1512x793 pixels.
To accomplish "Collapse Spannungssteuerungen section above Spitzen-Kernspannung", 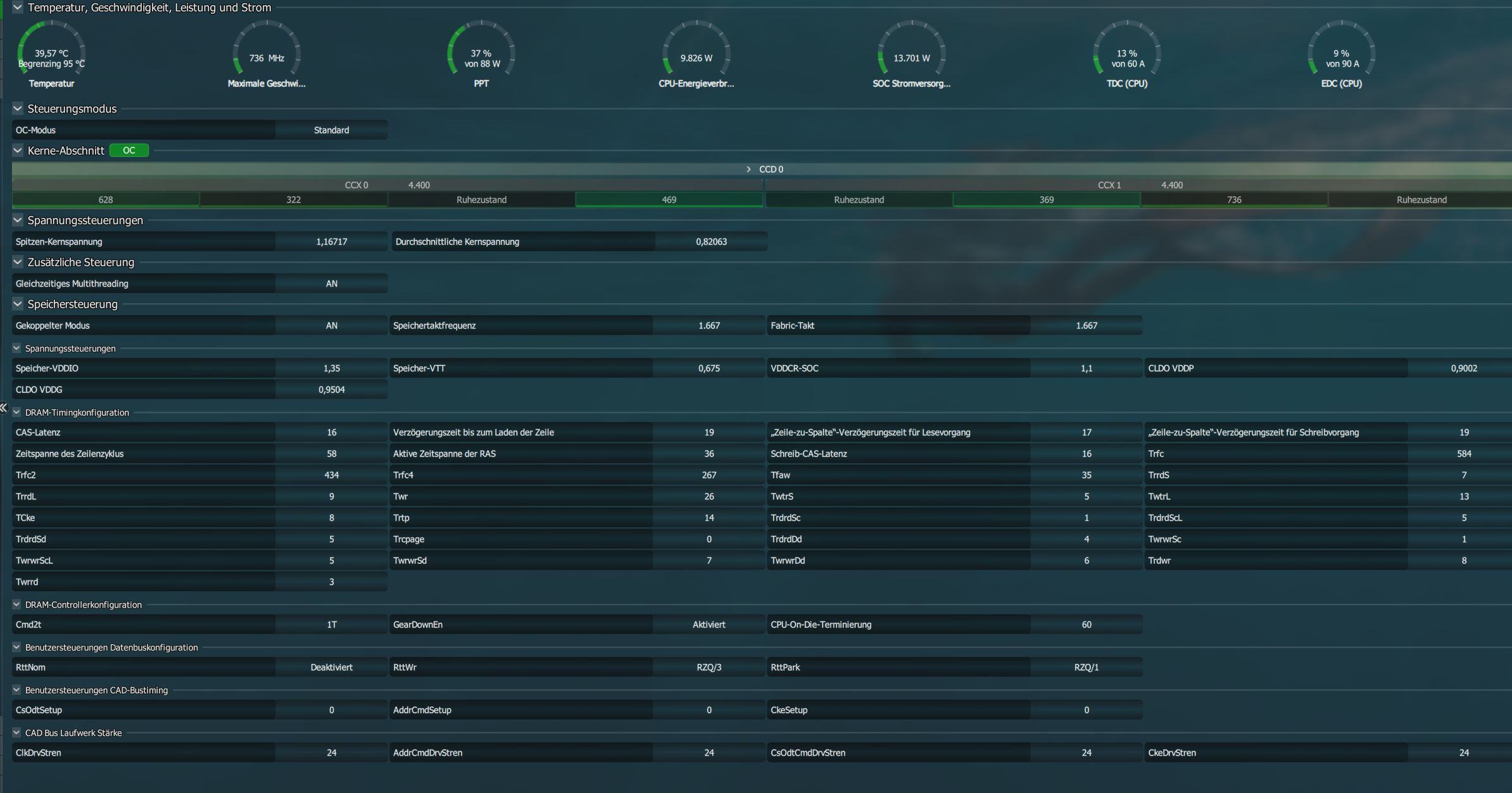I will tap(18, 220).
